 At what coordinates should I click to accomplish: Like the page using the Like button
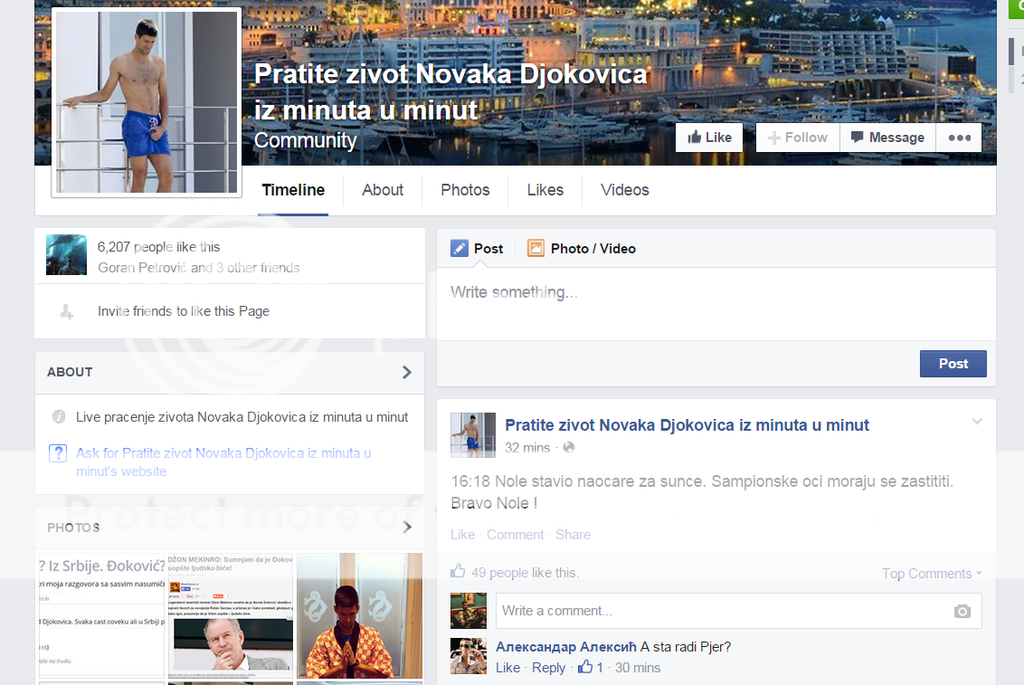click(709, 138)
